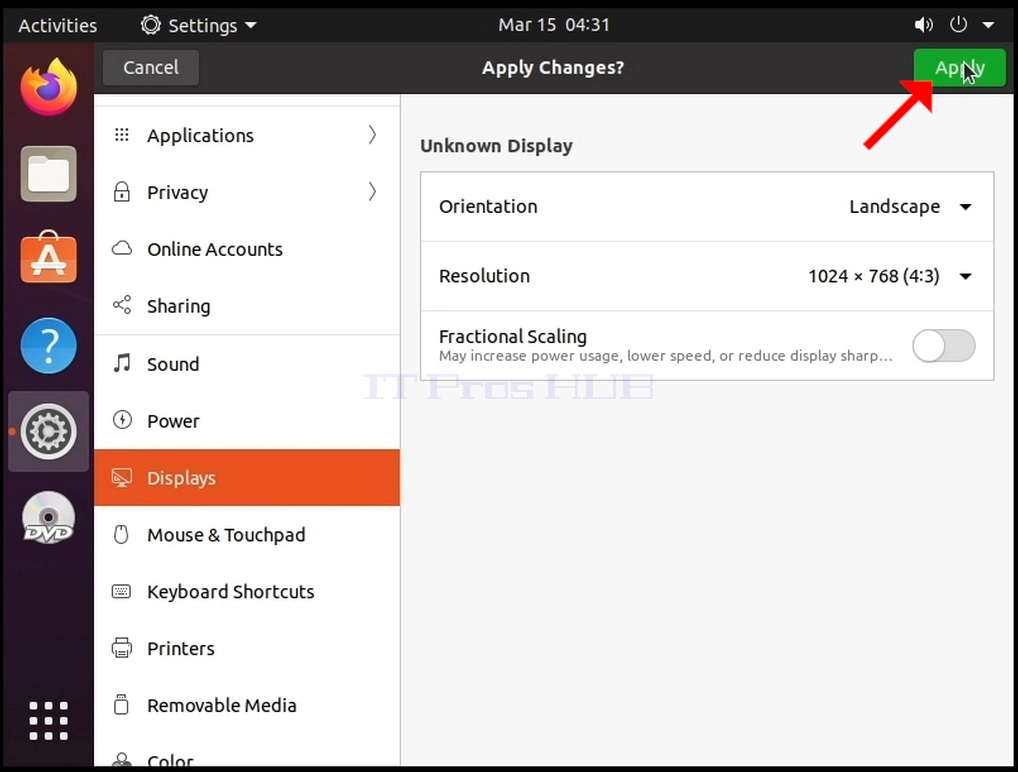Click the Privacy lock icon
The width and height of the screenshot is (1018, 772).
[121, 192]
